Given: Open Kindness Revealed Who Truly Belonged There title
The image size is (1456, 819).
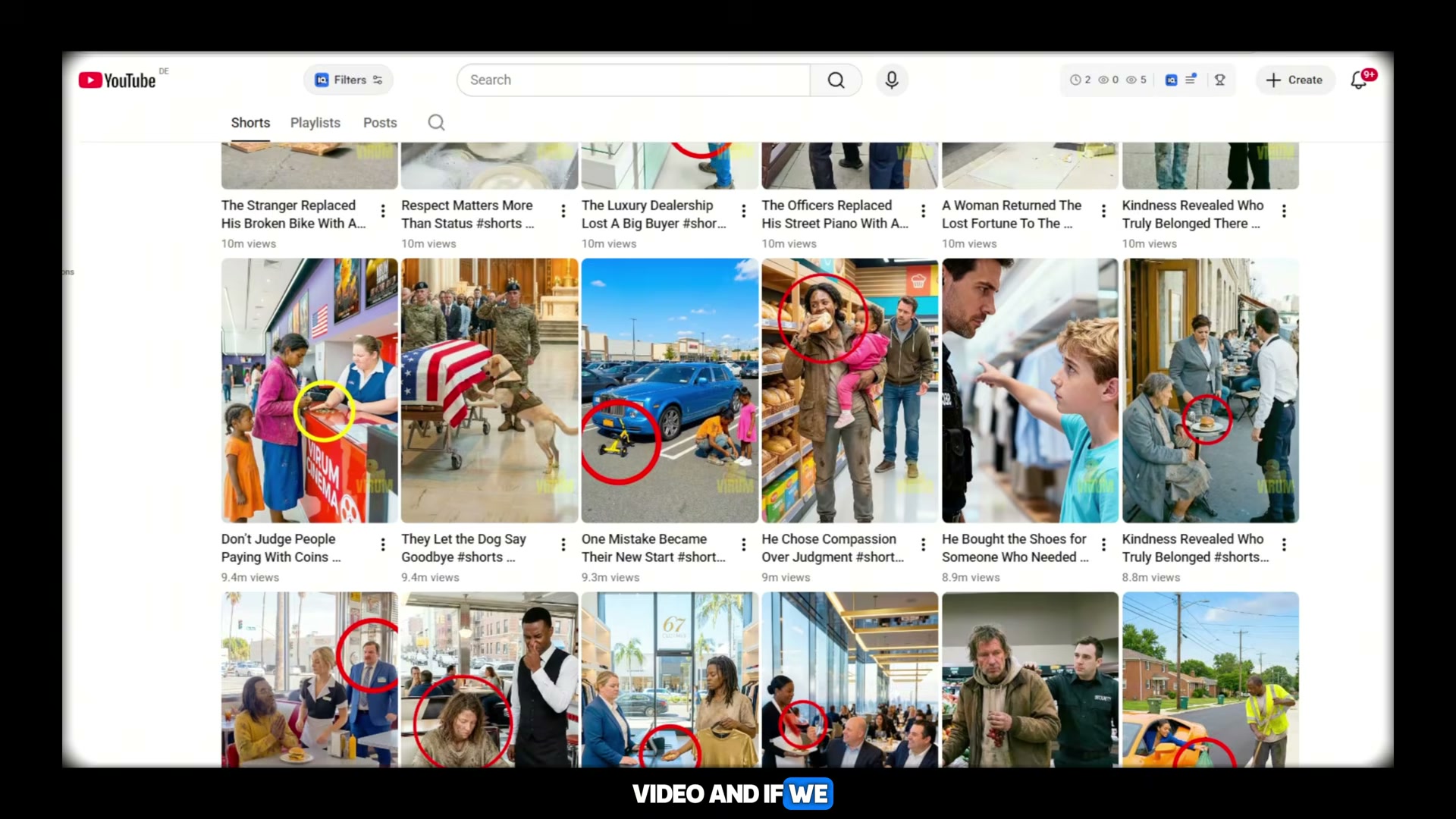Looking at the screenshot, I should point(1193,215).
